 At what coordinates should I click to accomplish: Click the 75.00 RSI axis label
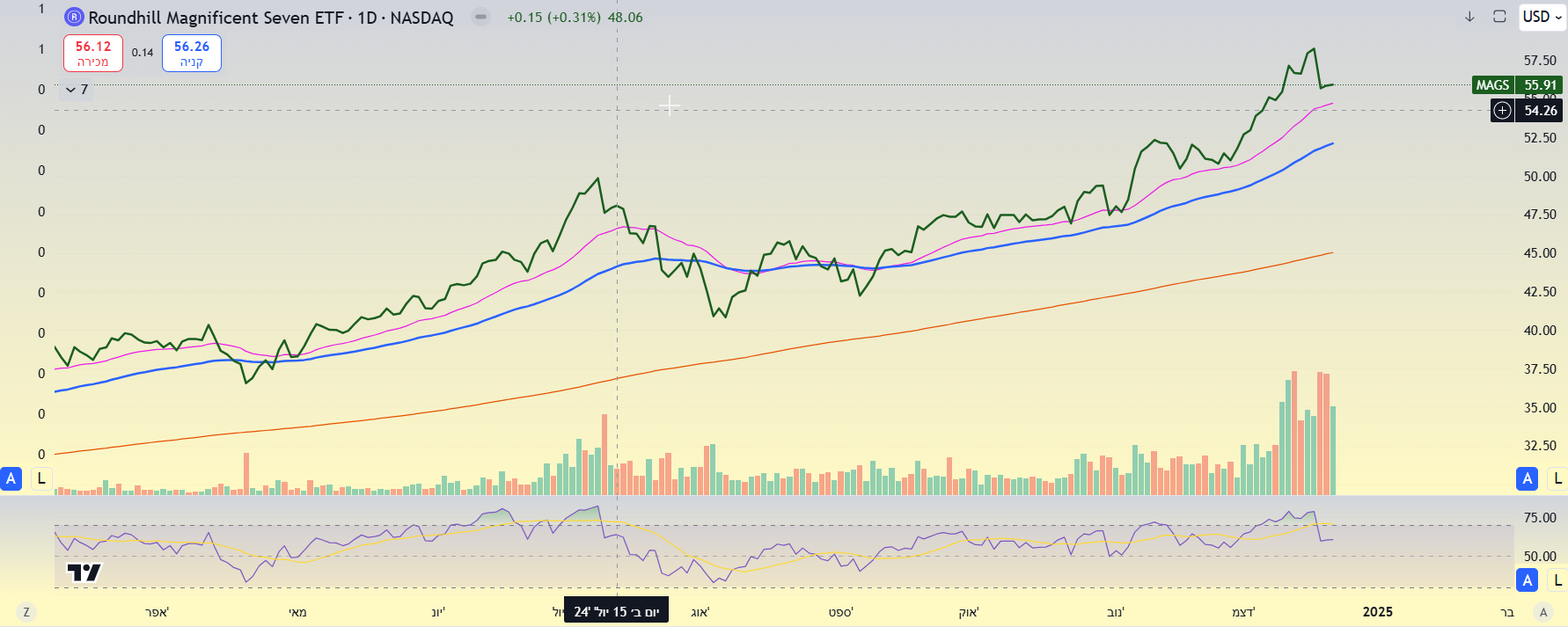pyautogui.click(x=1540, y=518)
